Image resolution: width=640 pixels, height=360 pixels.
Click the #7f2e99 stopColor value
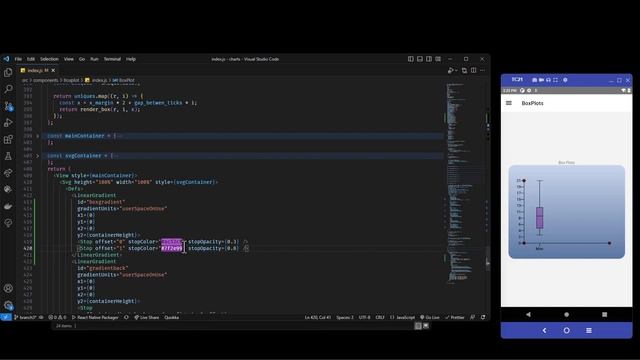click(x=171, y=248)
